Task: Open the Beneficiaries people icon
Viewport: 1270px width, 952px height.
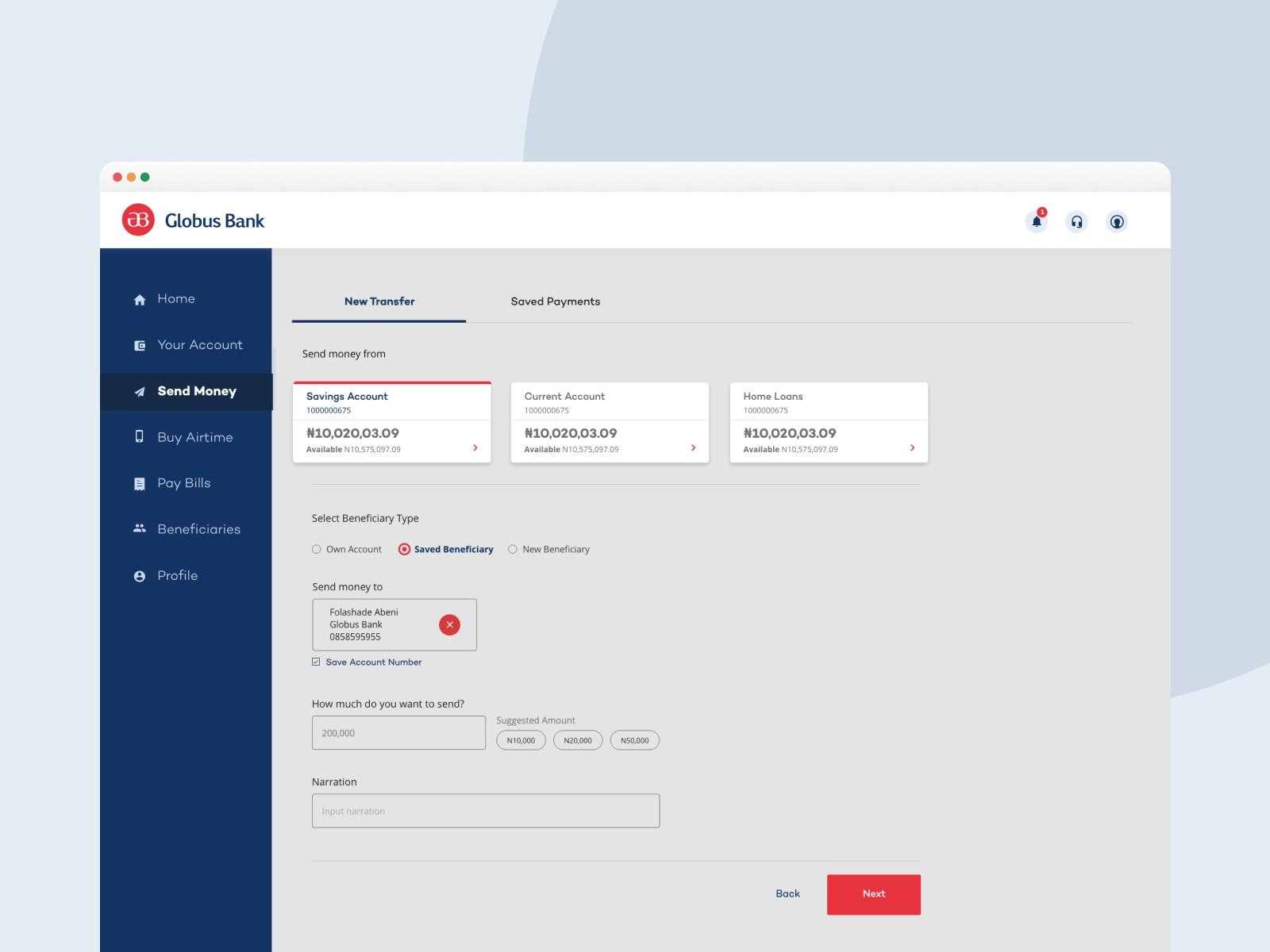Action: (140, 529)
